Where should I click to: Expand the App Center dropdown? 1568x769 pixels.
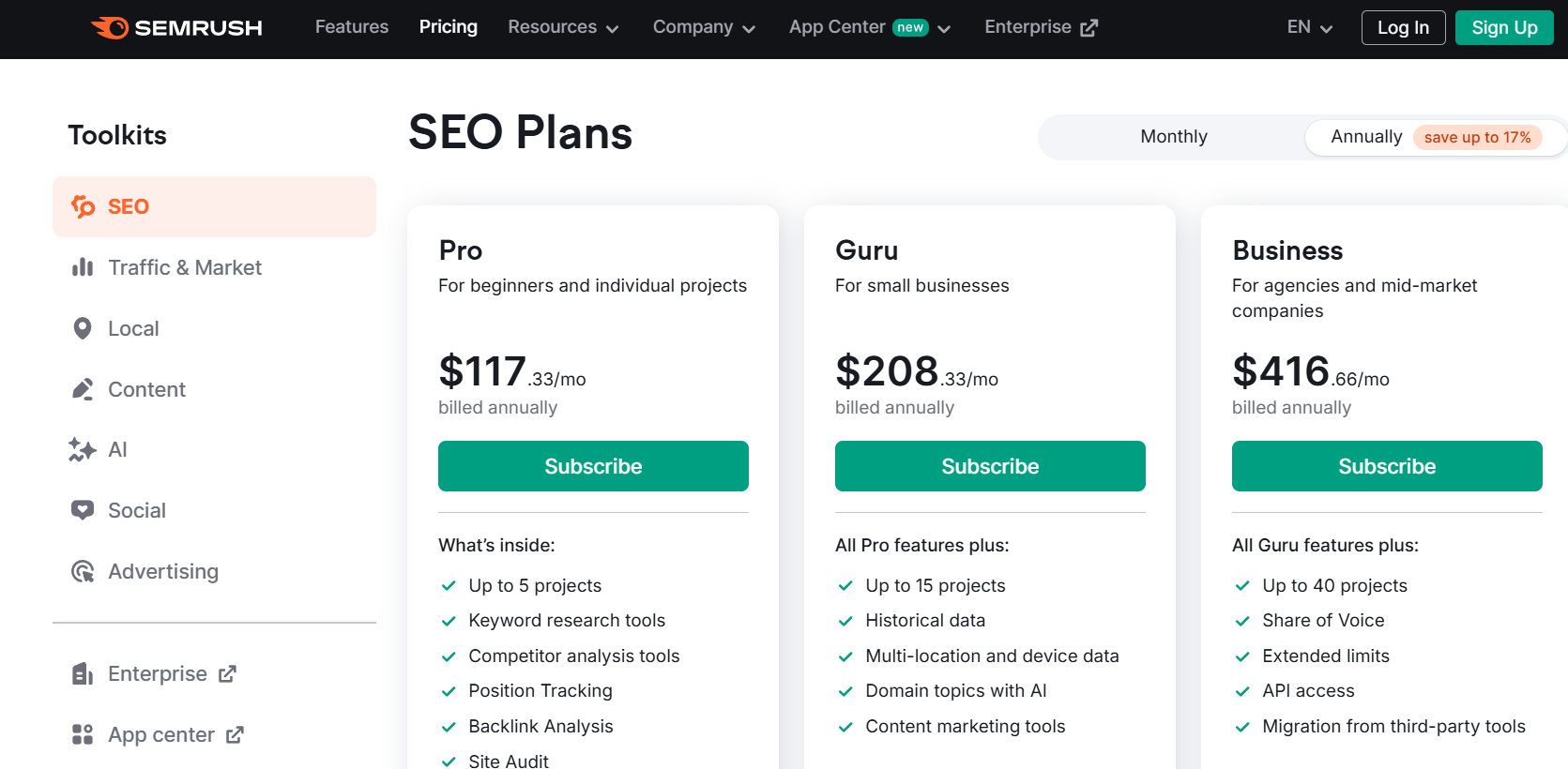point(870,27)
